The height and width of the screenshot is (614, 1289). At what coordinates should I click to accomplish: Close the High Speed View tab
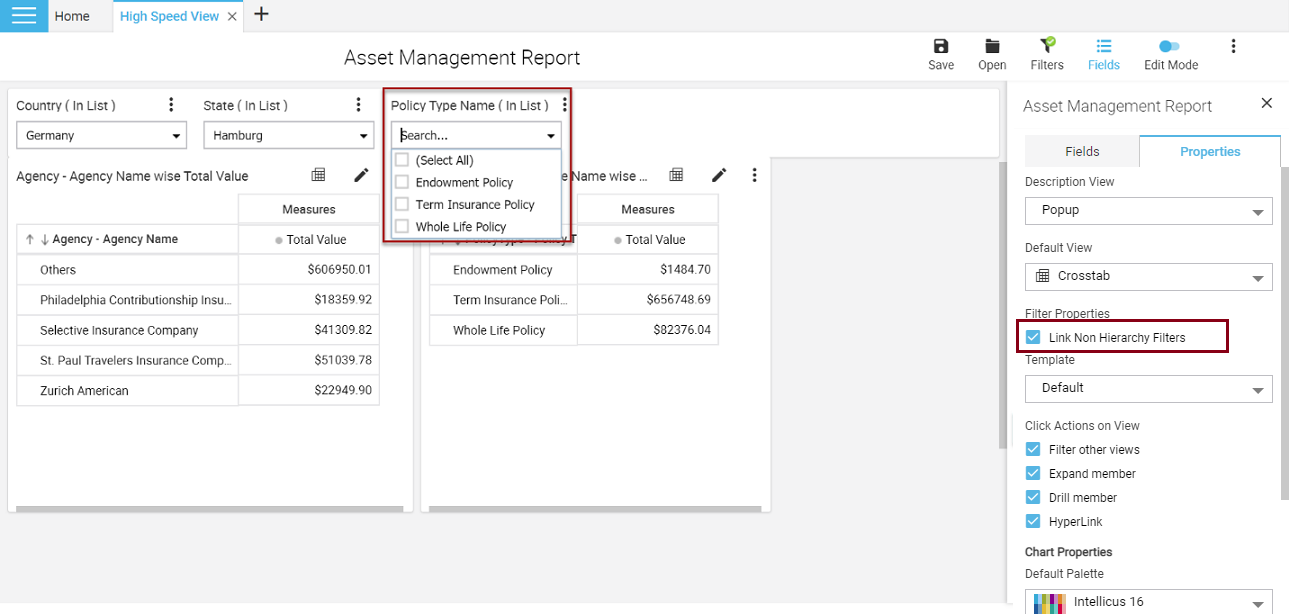pyautogui.click(x=233, y=17)
